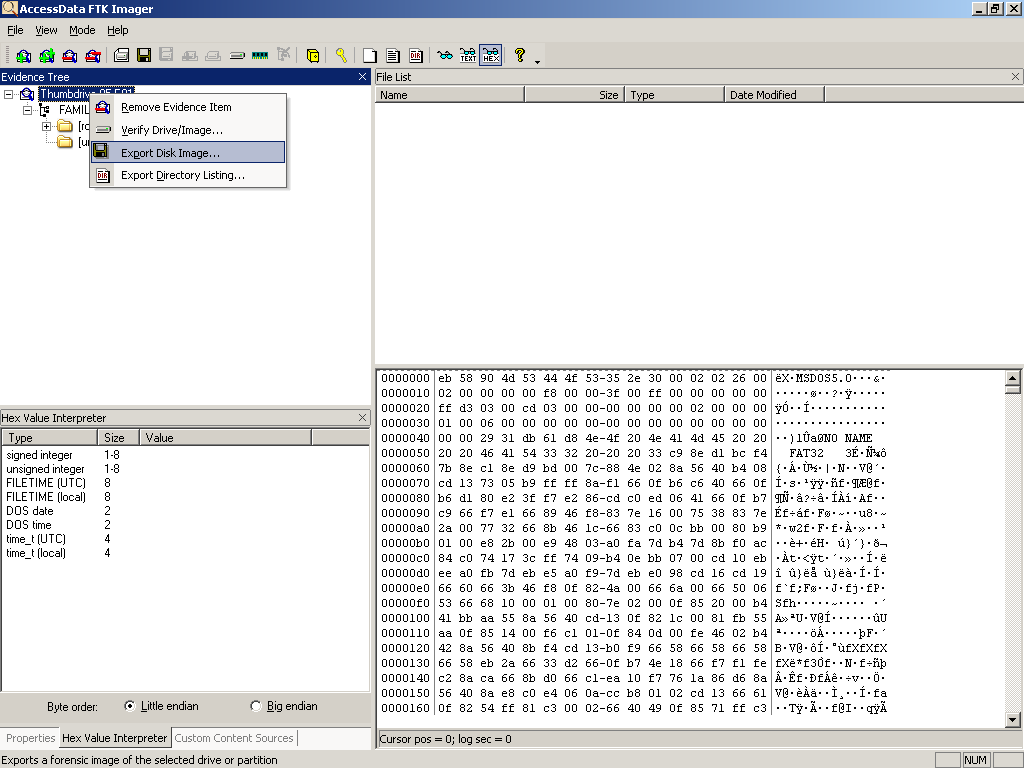This screenshot has width=1024, height=768.
Task: Click the Remove All Evidence Items icon
Action: [x=93, y=56]
